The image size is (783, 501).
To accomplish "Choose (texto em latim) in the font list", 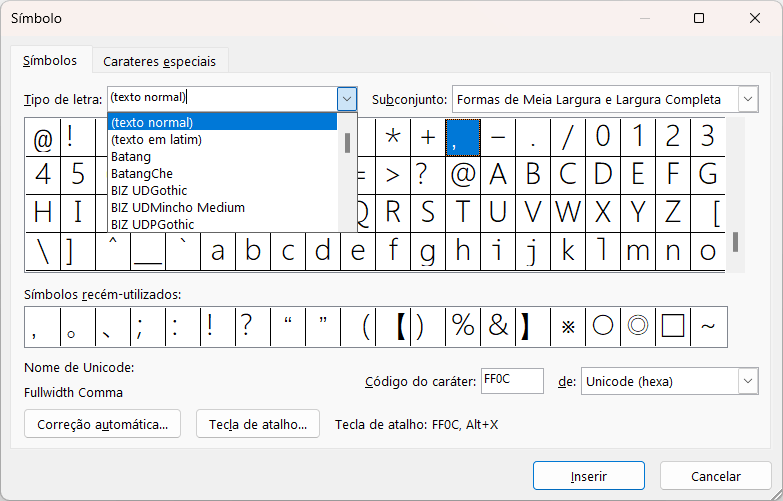I will tap(222, 139).
